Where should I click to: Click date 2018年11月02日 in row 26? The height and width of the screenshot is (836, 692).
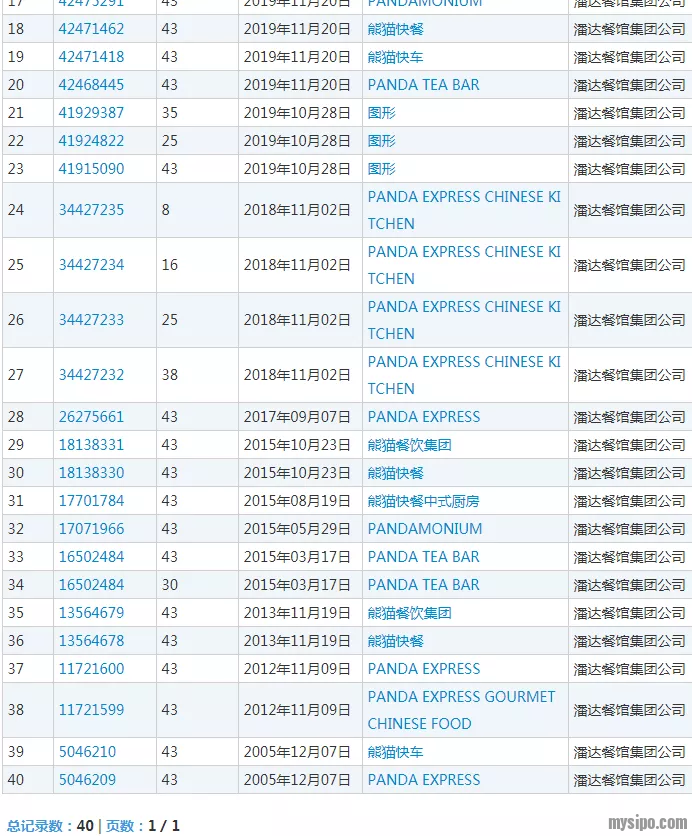pyautogui.click(x=297, y=320)
